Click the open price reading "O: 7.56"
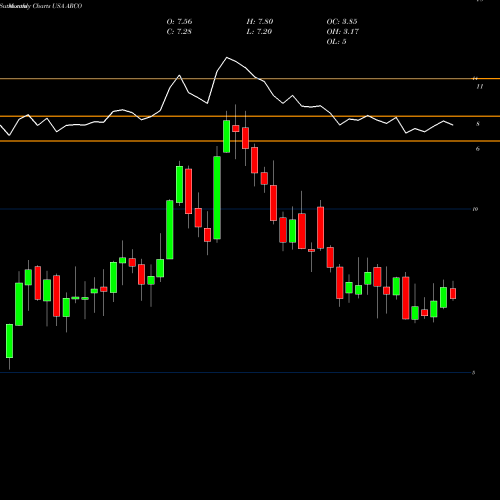This screenshot has height=500, width=500. [x=179, y=22]
